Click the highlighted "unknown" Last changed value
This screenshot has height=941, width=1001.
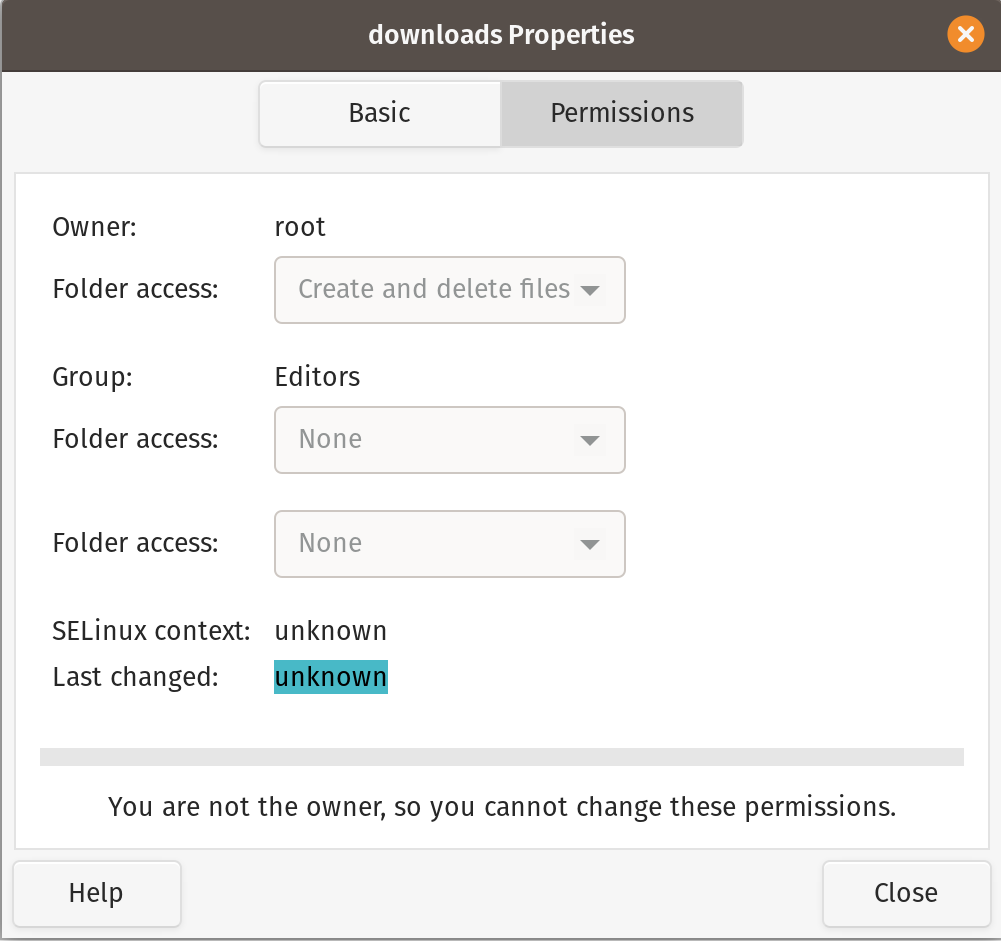click(x=330, y=677)
